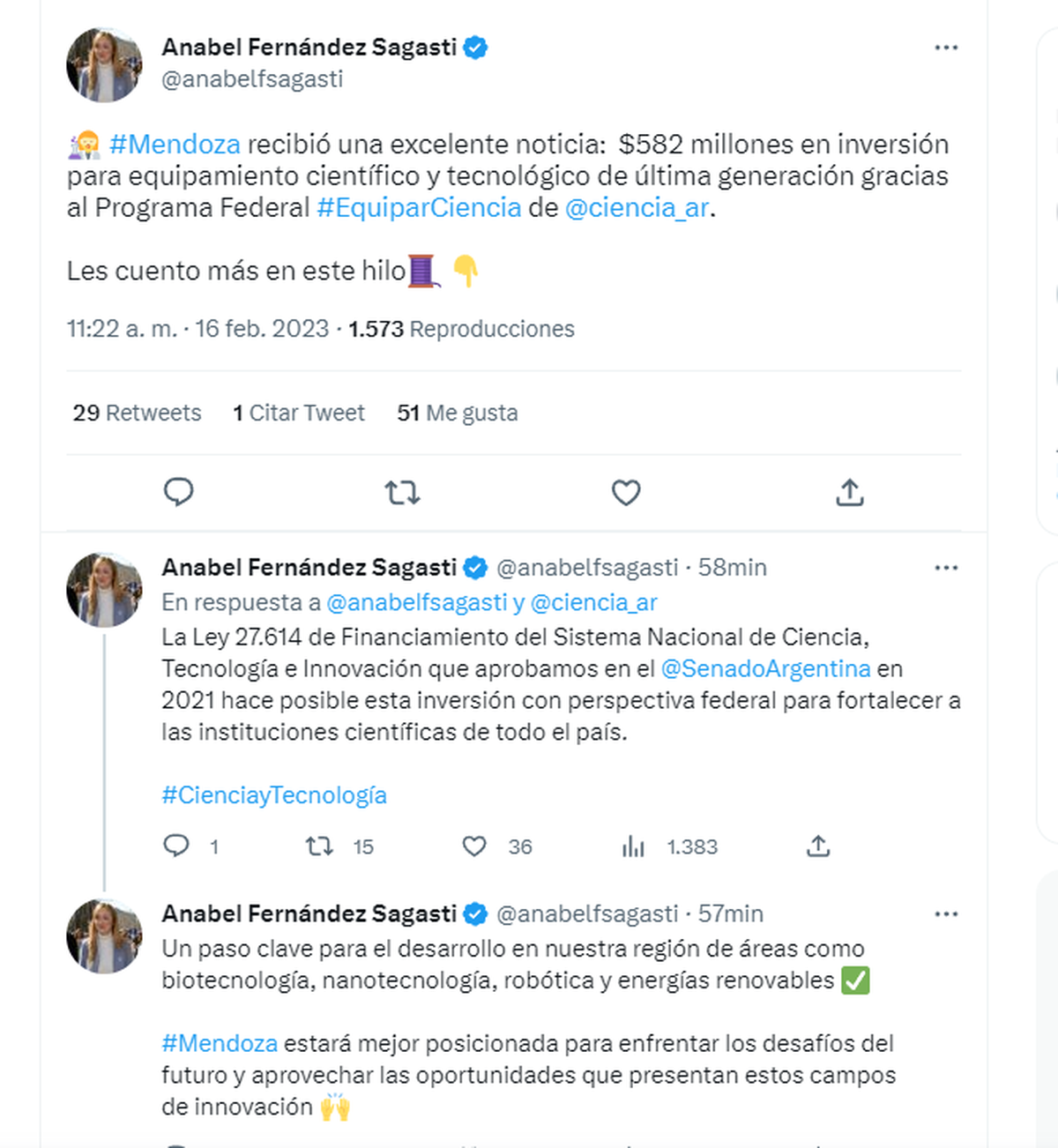View the 29 Retweets list
Screen dimensions: 1058x1148
pos(137,413)
